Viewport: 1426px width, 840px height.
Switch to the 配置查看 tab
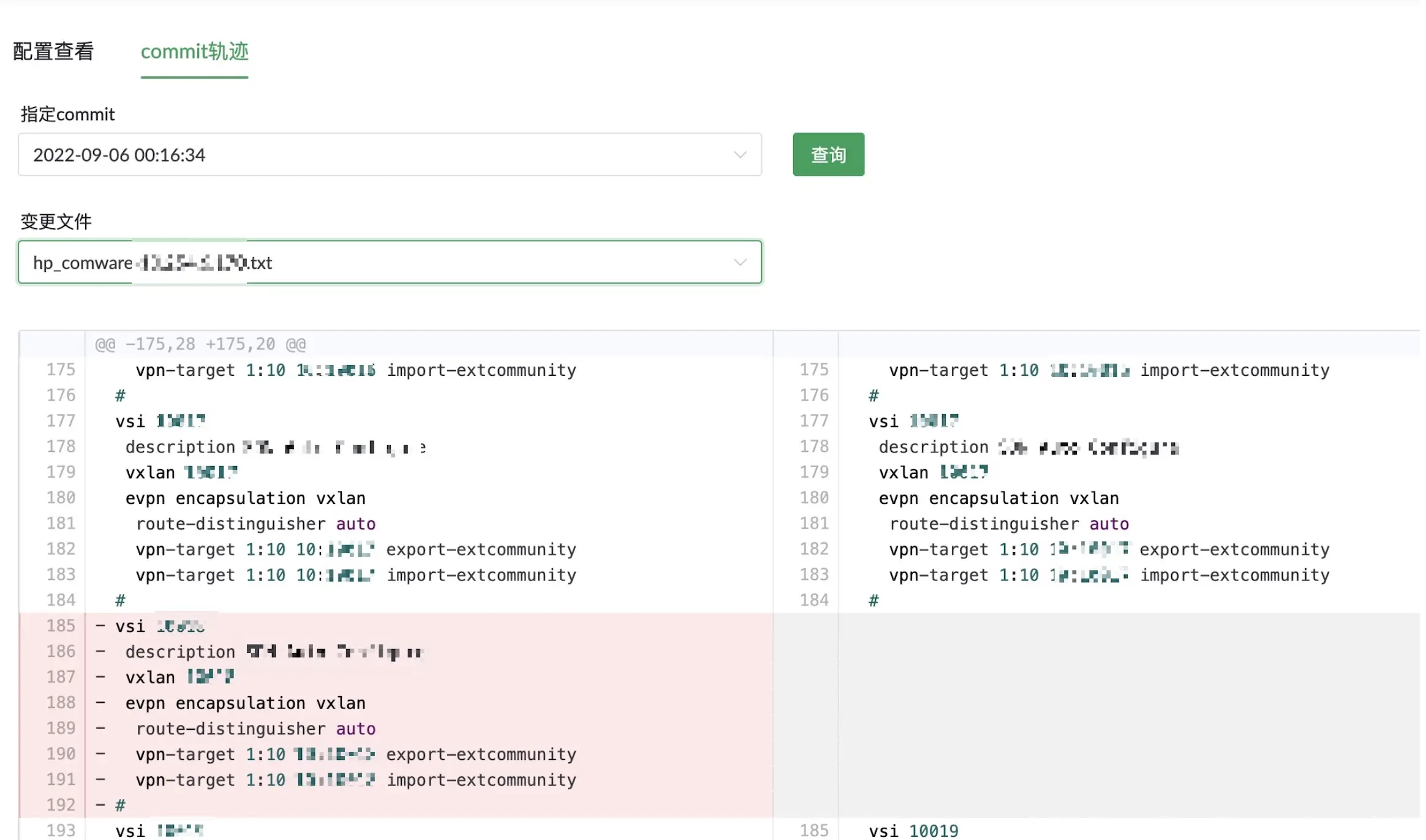(53, 51)
